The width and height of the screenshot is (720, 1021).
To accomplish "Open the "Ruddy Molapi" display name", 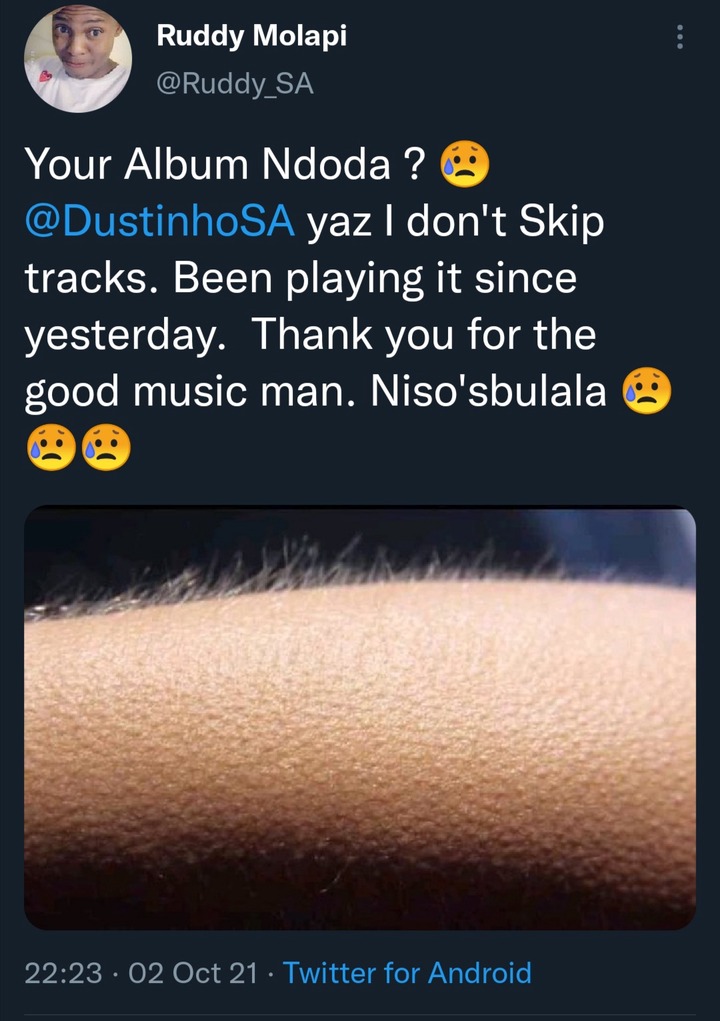I will click(x=251, y=36).
